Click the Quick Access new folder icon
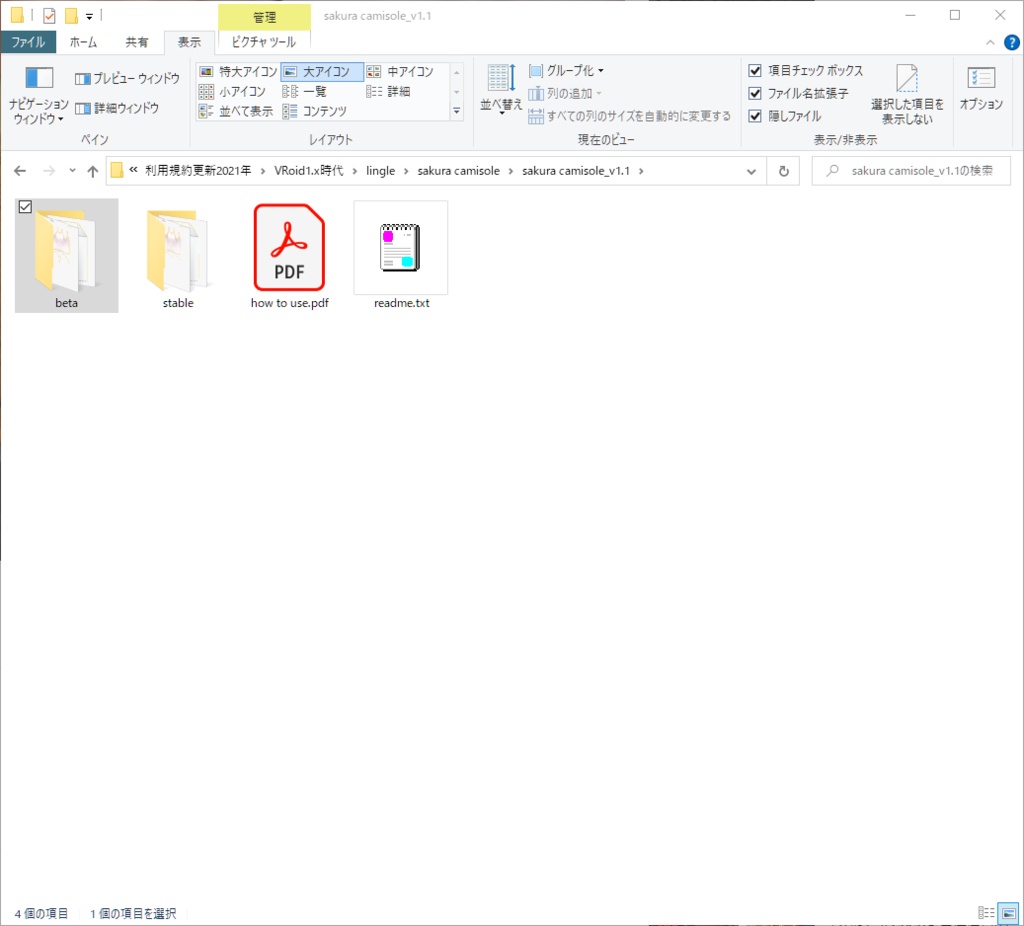Viewport: 1024px width, 926px height. tap(71, 16)
